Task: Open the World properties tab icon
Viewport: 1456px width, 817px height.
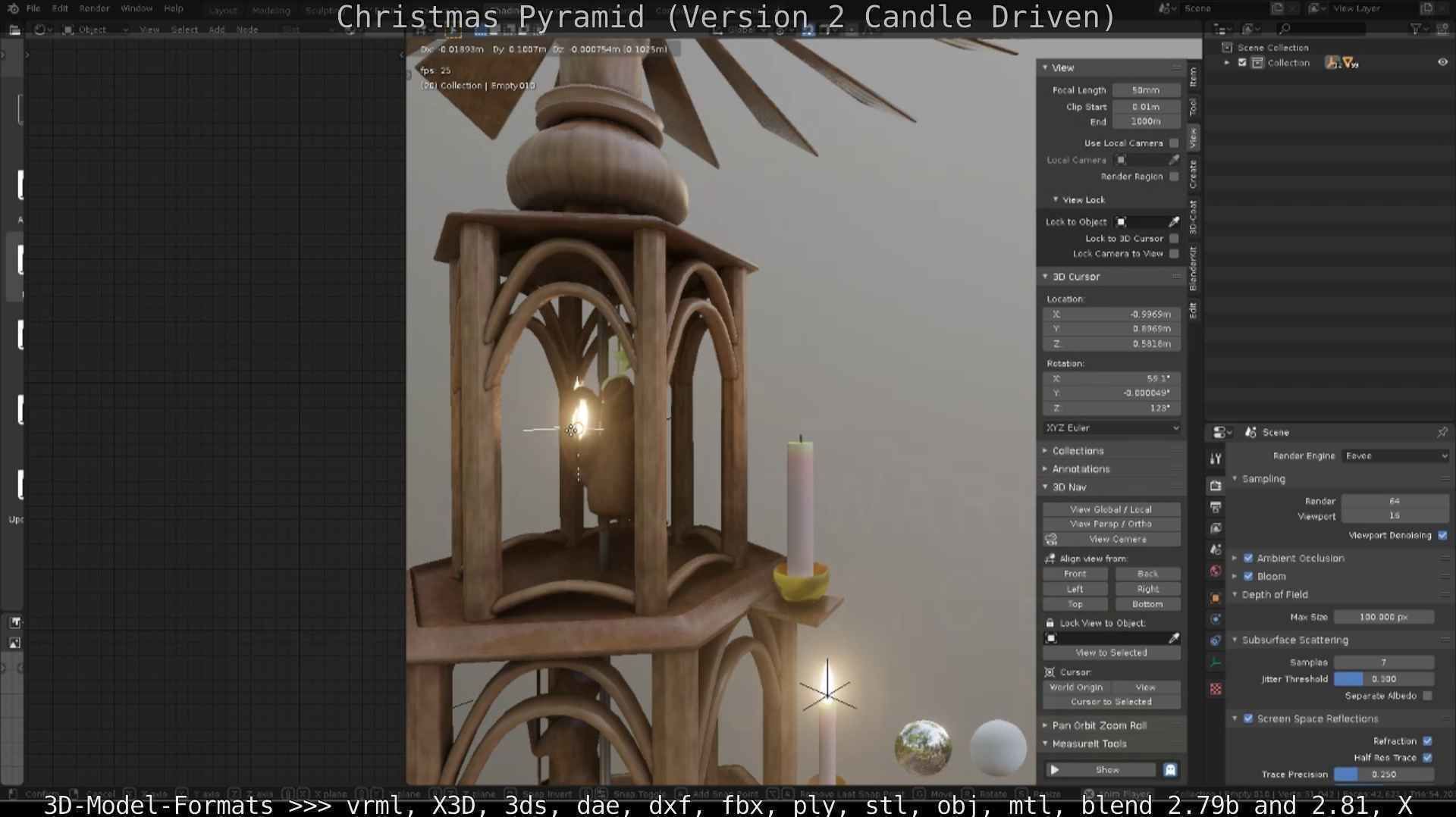Action: click(1216, 571)
